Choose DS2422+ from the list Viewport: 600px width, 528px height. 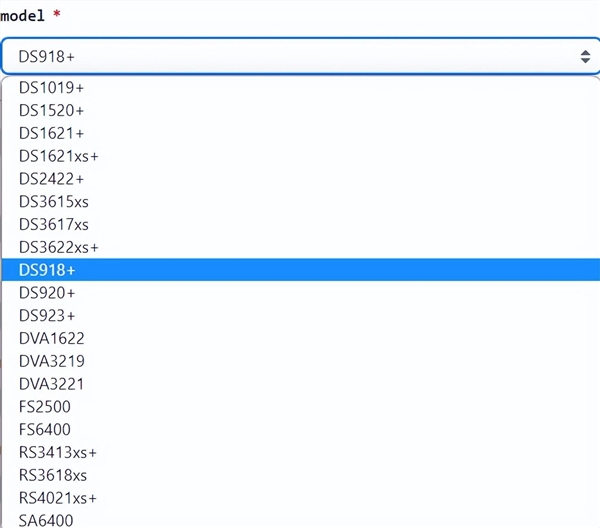301,179
